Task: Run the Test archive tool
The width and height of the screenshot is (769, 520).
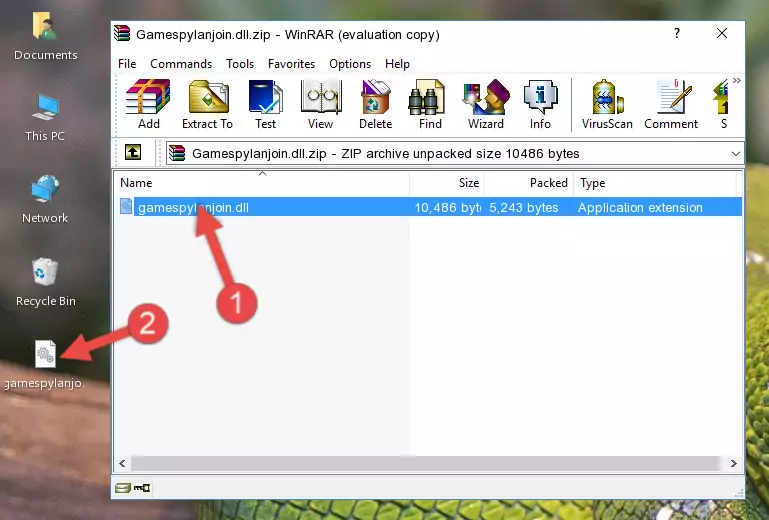Action: [x=265, y=104]
